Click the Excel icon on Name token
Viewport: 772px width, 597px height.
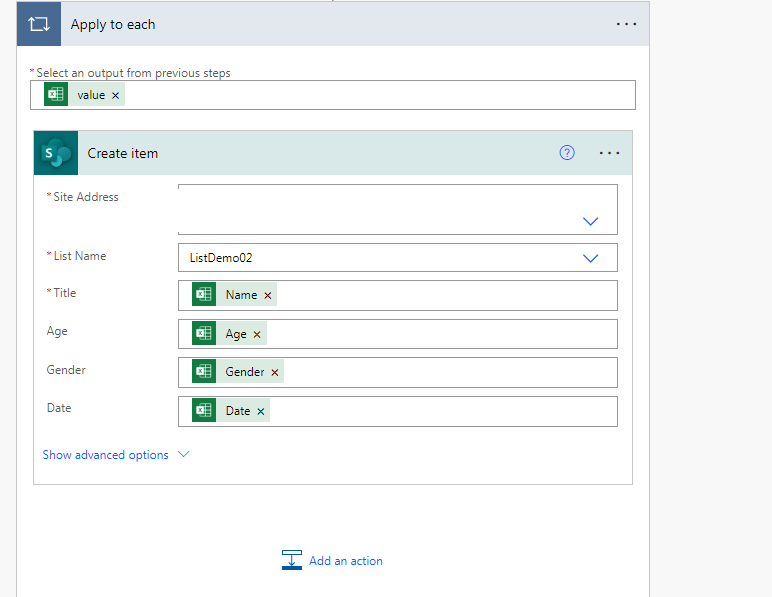pos(204,294)
